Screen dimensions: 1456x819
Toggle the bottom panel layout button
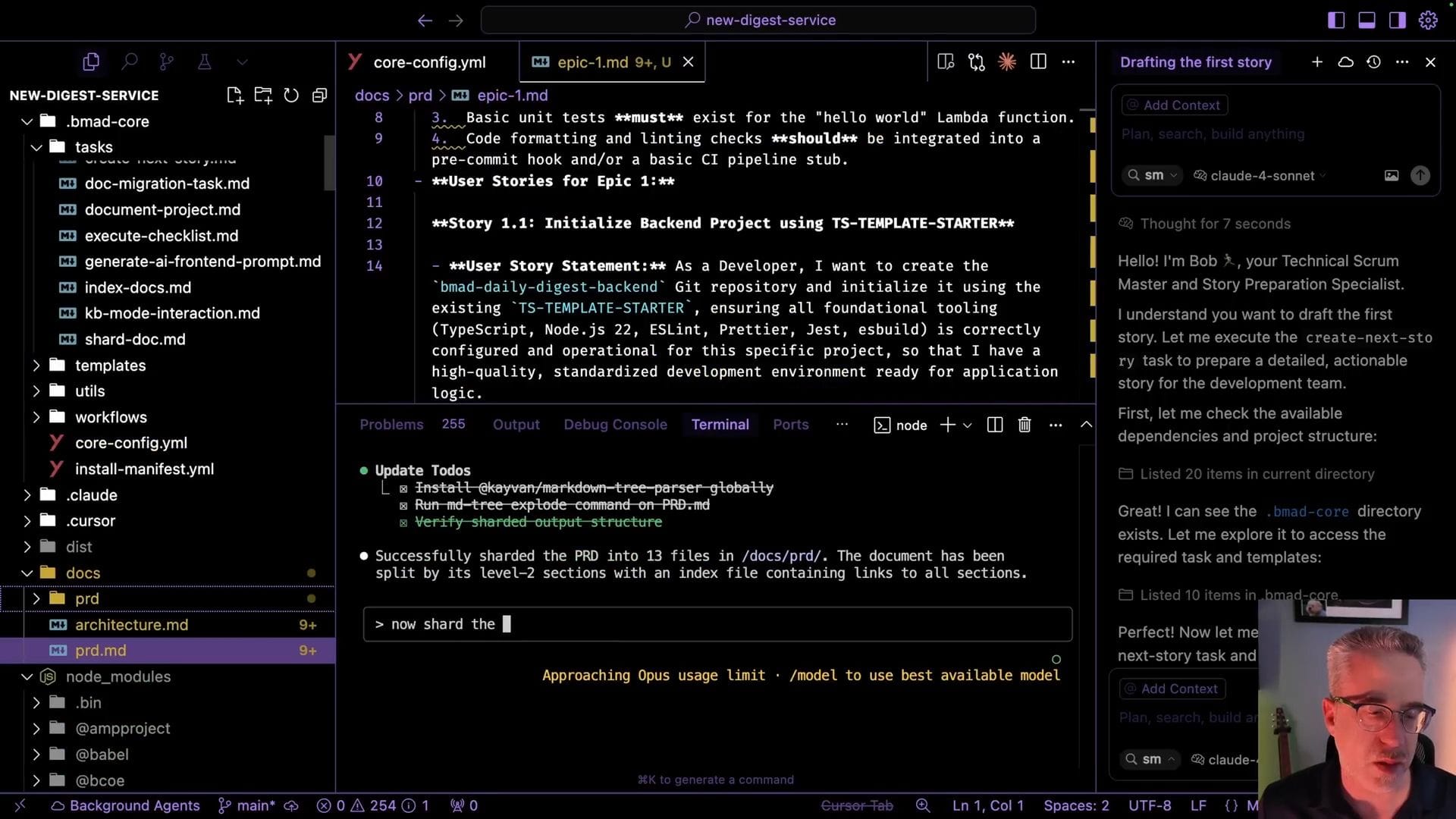tap(1367, 20)
